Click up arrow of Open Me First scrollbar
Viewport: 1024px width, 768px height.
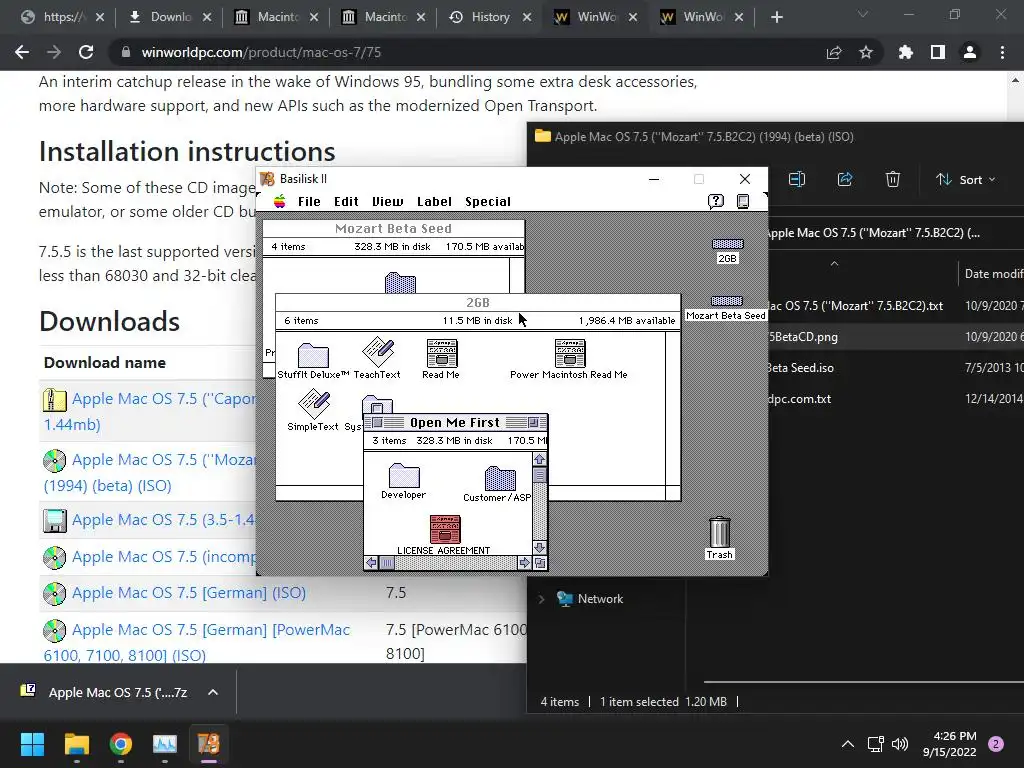[539, 459]
